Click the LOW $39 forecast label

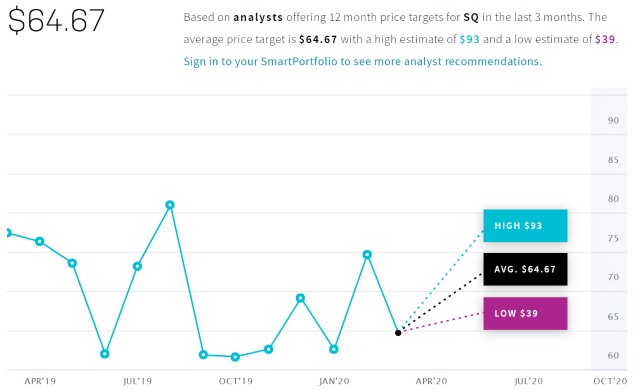[525, 313]
